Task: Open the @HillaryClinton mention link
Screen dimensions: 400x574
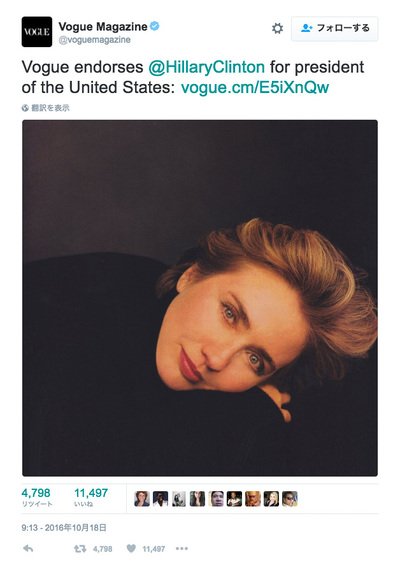Action: (206, 67)
